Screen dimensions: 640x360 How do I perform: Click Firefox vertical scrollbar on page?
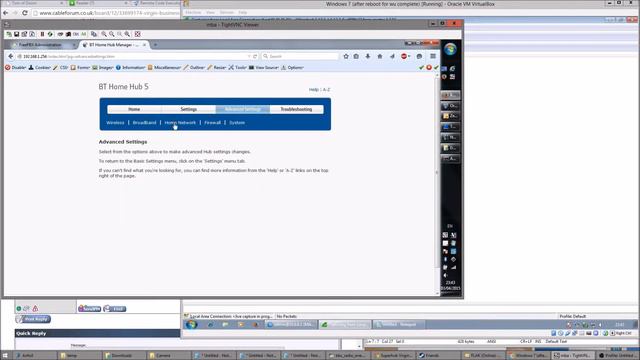[x=438, y=184]
